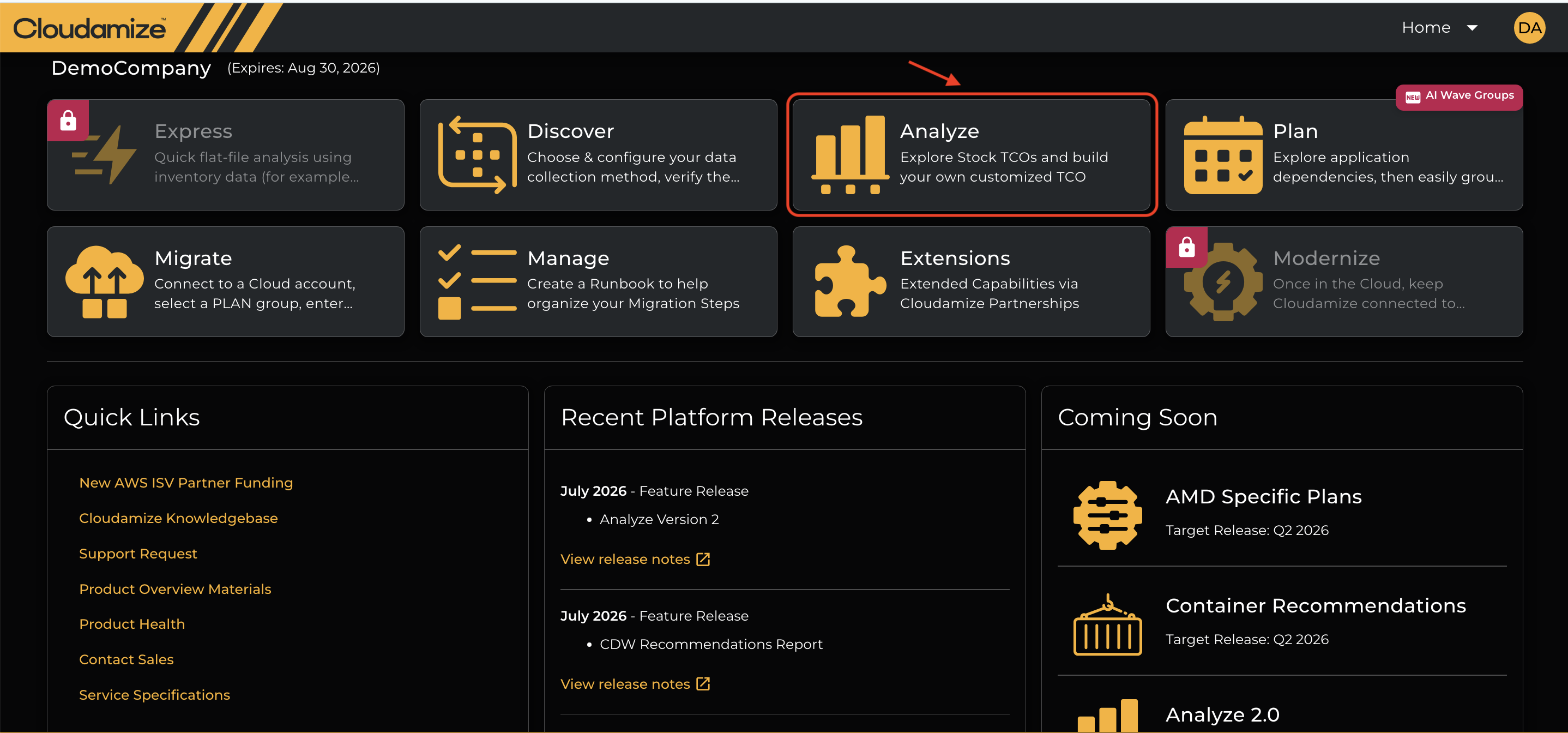Open the Modernize module title

click(x=1326, y=258)
